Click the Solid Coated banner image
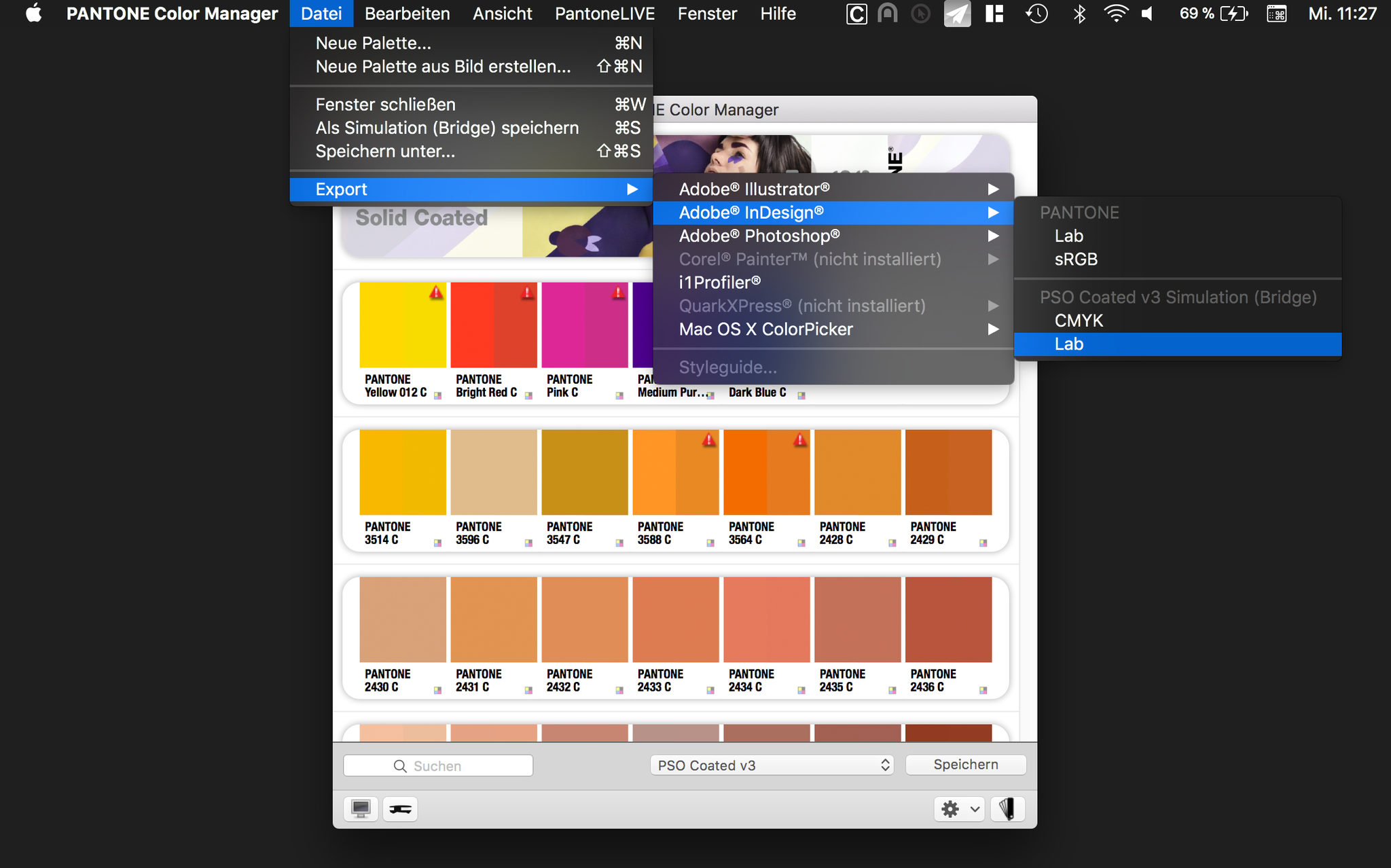 [496, 231]
